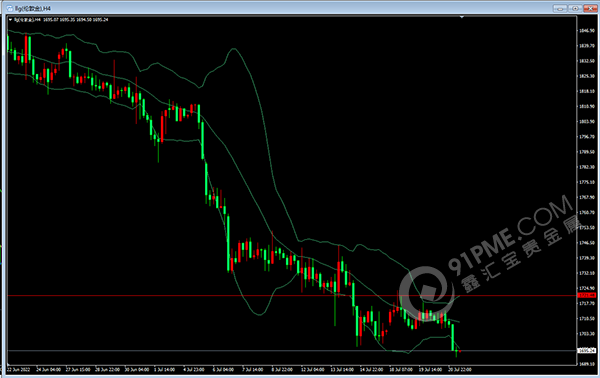This screenshot has width=600, height=378.
Task: Click the 1689.10 price scale label
Action: pos(587,364)
